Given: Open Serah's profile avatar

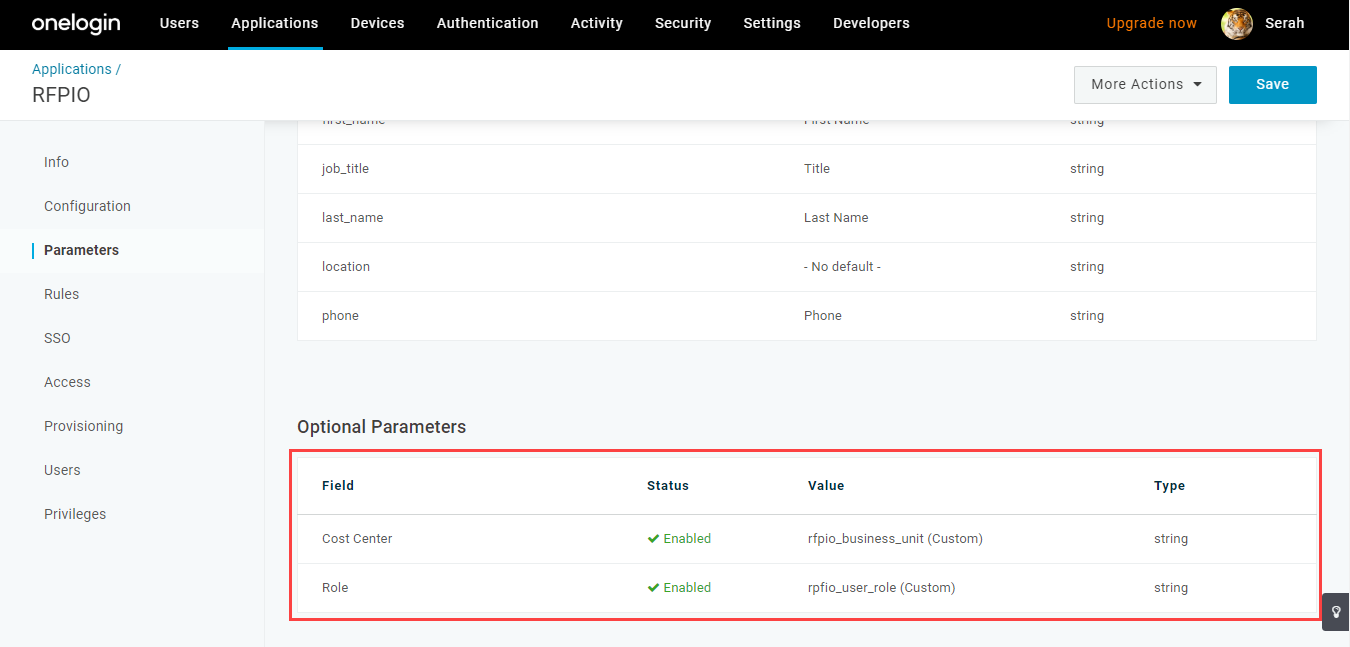Looking at the screenshot, I should (x=1237, y=24).
